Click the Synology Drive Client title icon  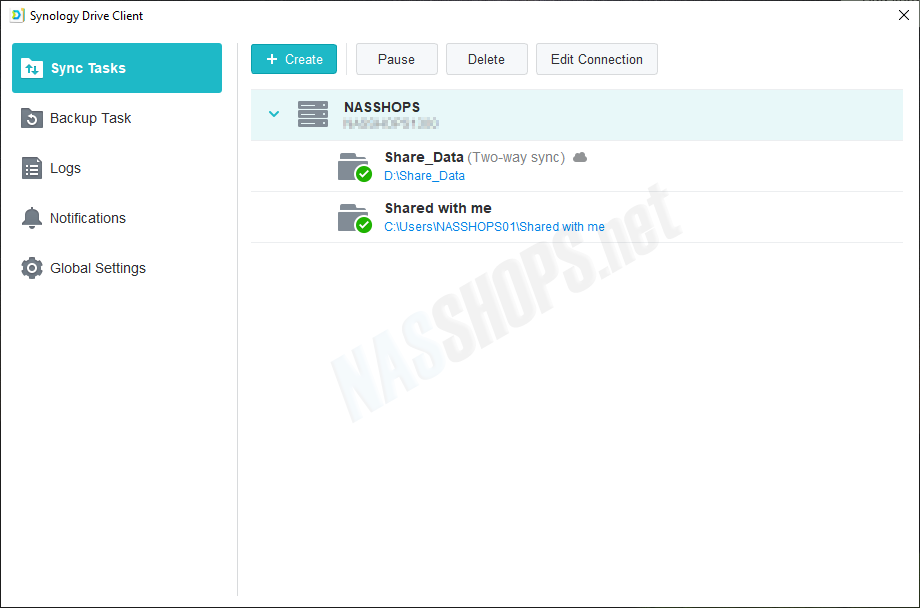pyautogui.click(x=17, y=15)
